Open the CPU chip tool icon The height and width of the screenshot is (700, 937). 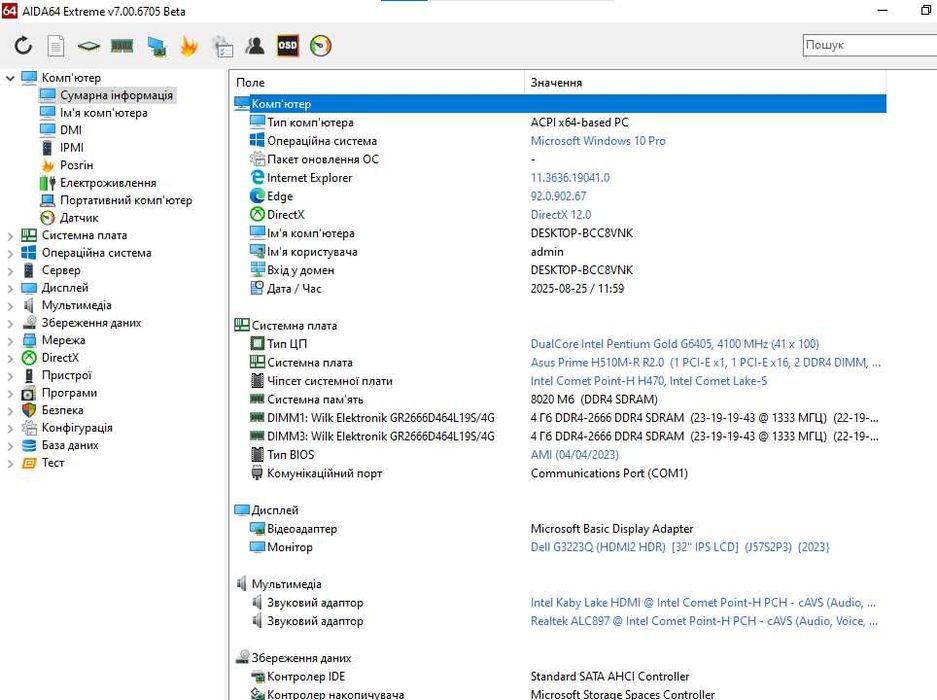[88, 46]
